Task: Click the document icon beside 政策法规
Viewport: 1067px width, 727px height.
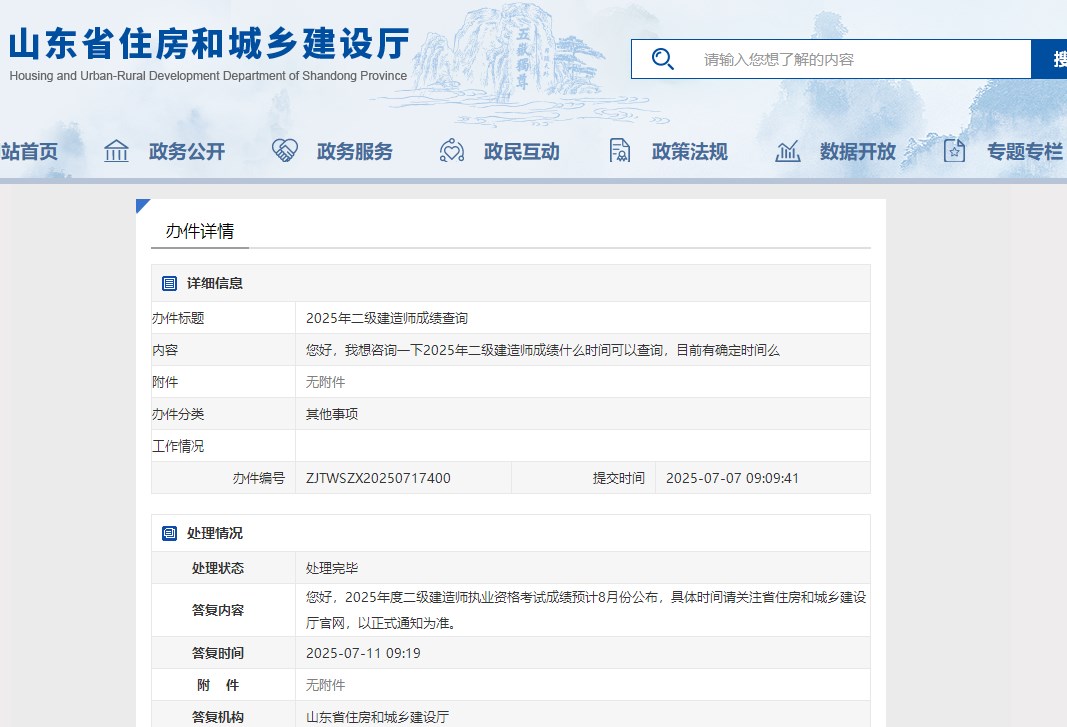Action: pyautogui.click(x=620, y=151)
